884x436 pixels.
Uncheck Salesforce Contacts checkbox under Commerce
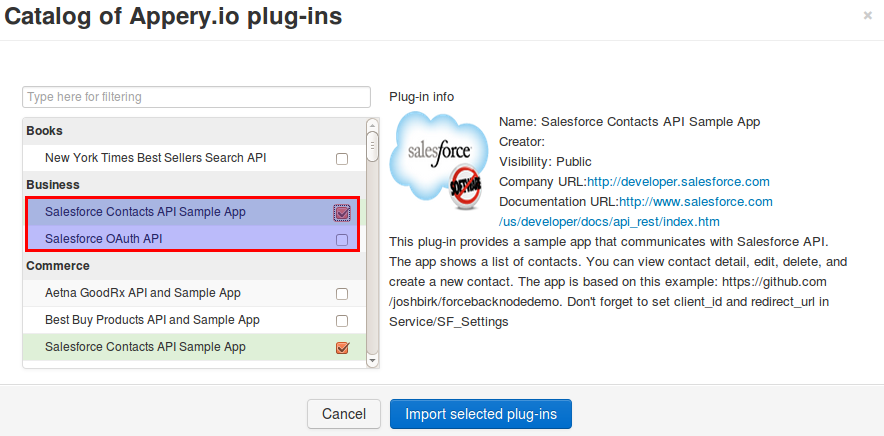(x=342, y=348)
